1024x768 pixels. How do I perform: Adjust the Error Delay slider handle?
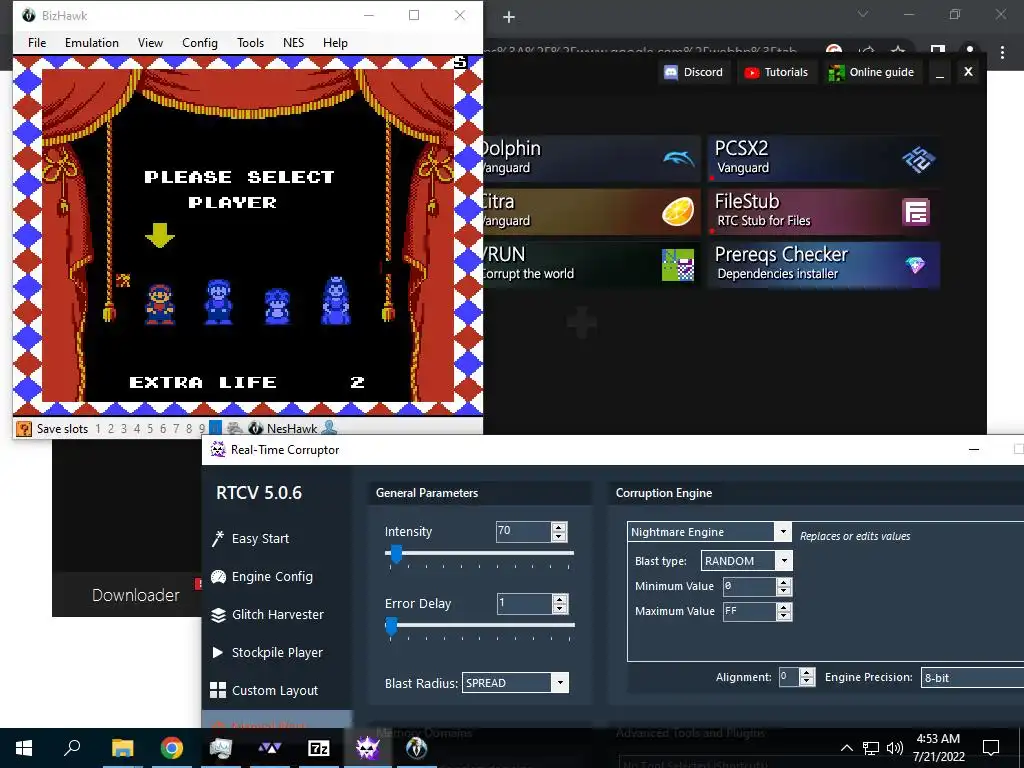point(391,626)
